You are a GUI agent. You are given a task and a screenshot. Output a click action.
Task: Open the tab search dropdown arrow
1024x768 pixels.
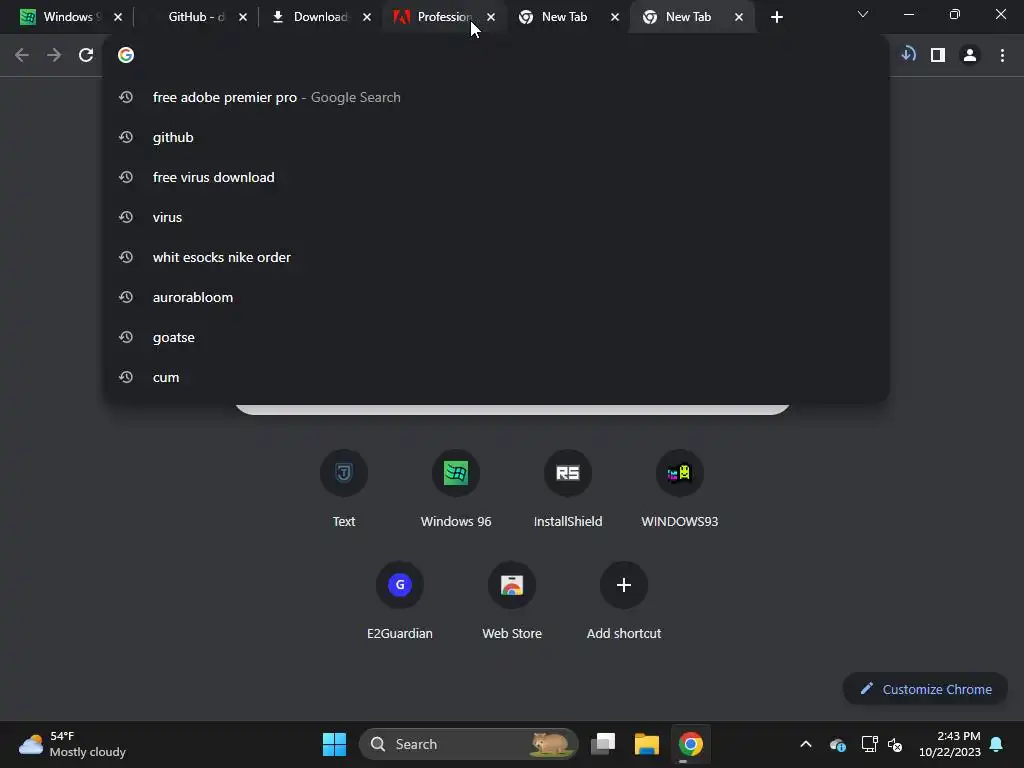click(x=863, y=14)
